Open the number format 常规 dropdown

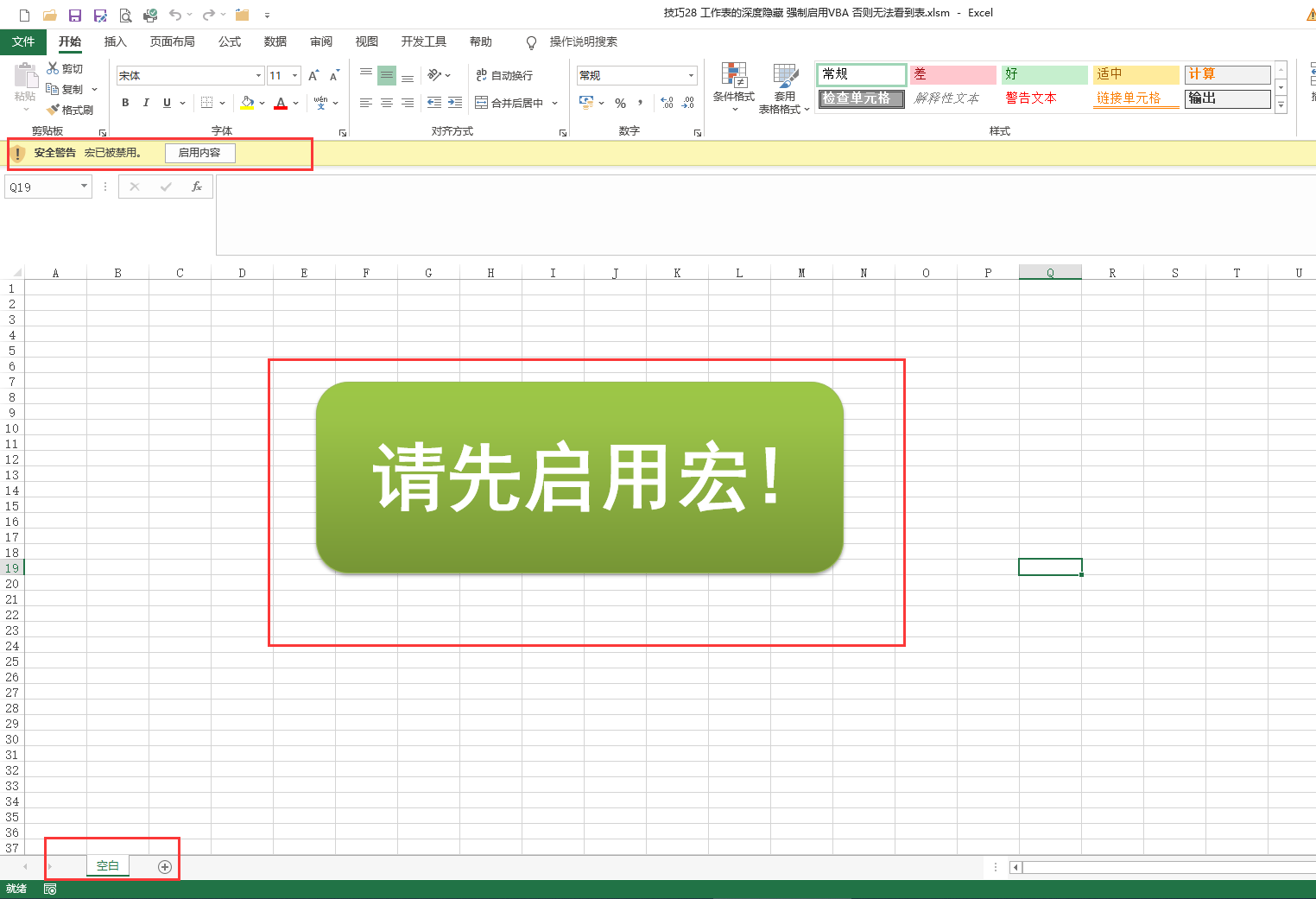click(691, 76)
